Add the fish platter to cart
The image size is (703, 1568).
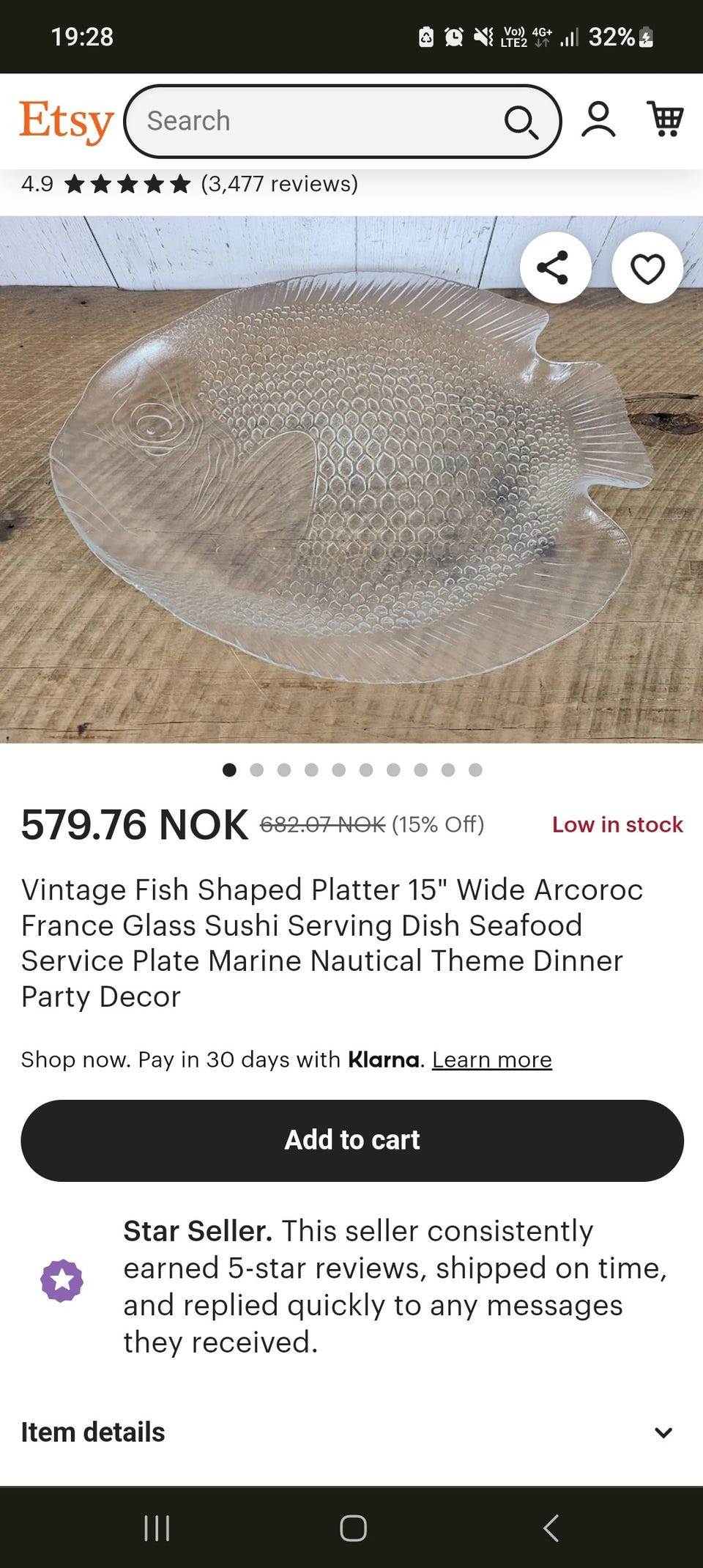pyautogui.click(x=352, y=1140)
